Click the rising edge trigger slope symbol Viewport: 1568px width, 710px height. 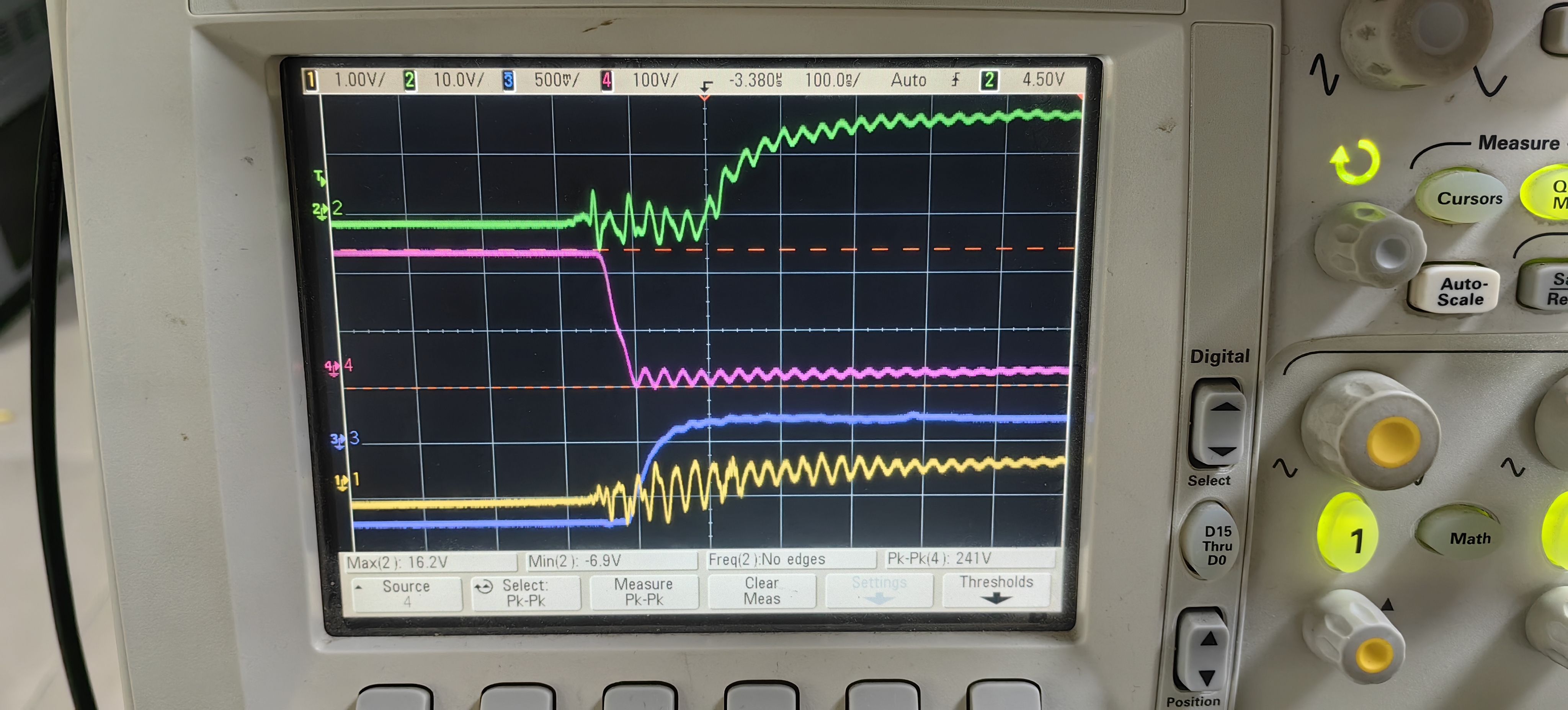click(x=955, y=79)
